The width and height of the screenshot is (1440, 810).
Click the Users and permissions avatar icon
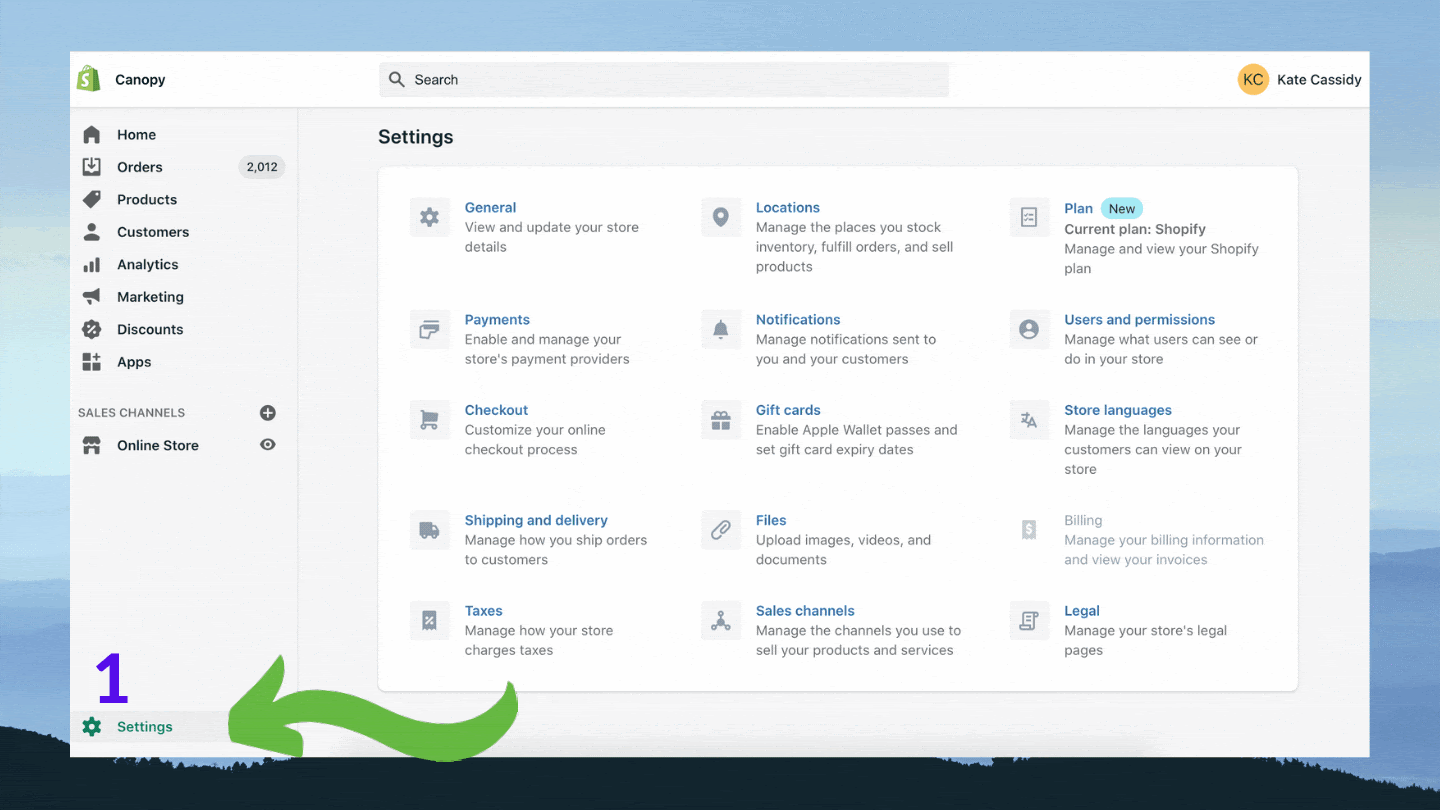(x=1029, y=329)
